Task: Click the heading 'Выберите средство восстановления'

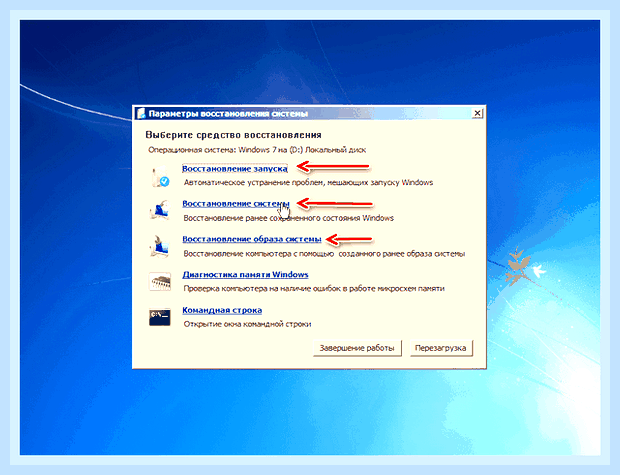Action: (233, 135)
